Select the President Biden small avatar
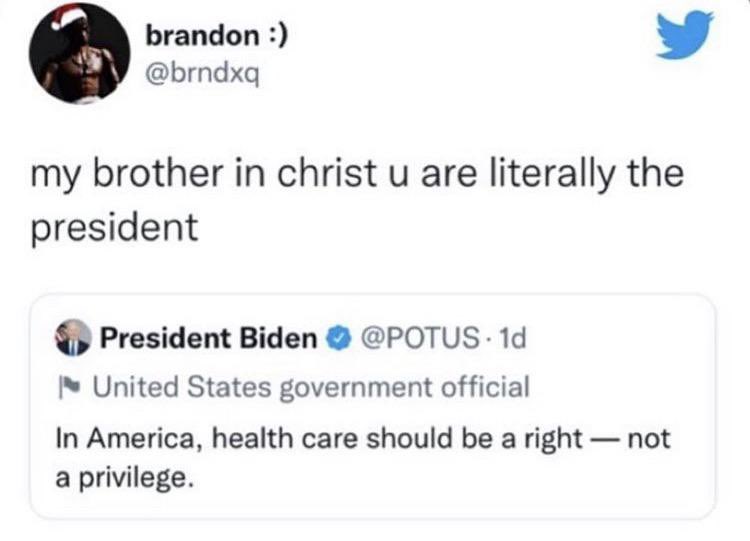Image resolution: width=750 pixels, height=541 pixels. pos(73,337)
